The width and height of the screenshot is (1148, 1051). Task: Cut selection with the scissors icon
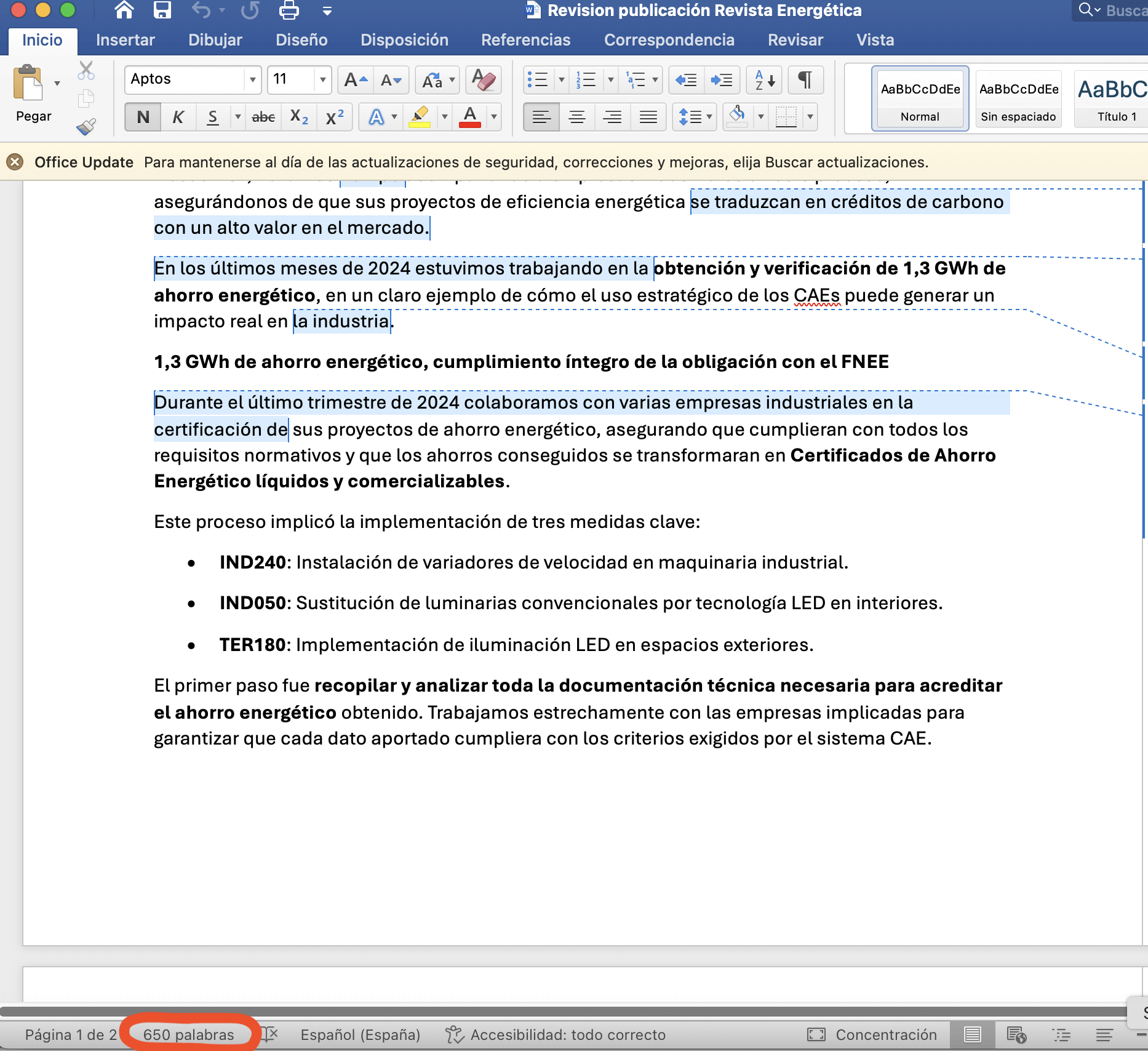pyautogui.click(x=86, y=71)
